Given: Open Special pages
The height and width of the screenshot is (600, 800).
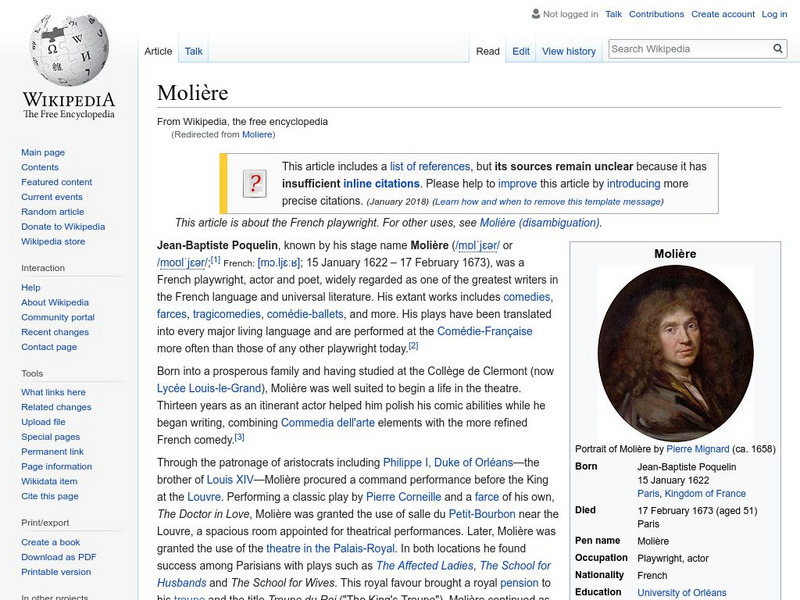Looking at the screenshot, I should 51,436.
